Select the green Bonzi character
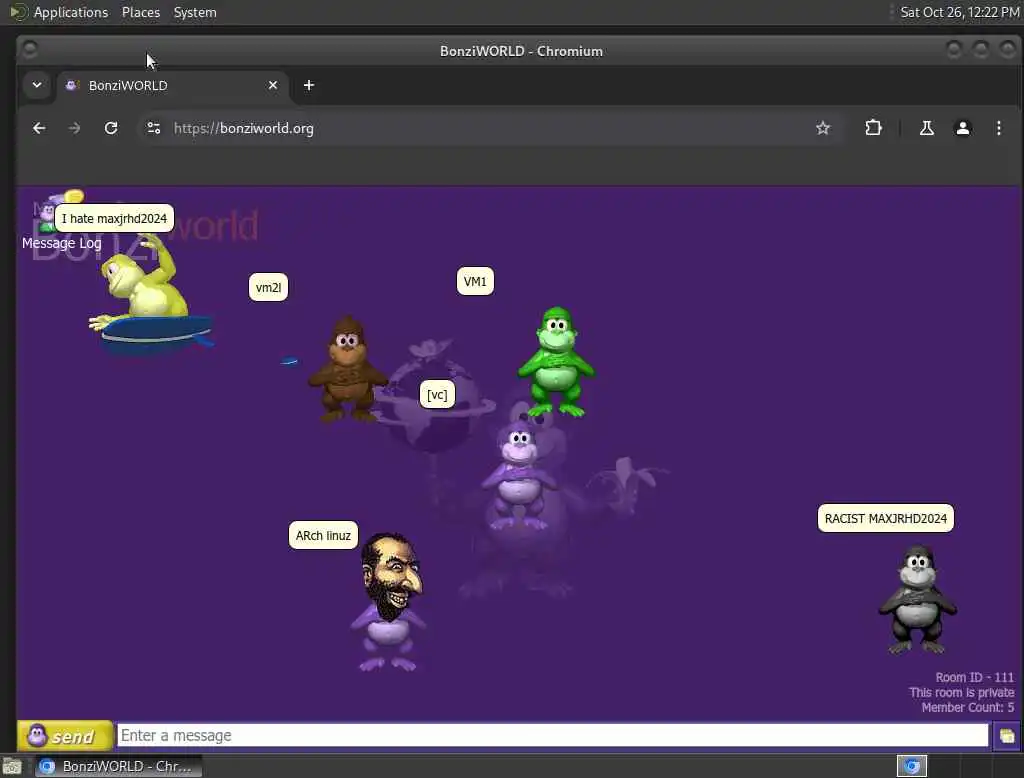Viewport: 1024px width, 778px height. [x=556, y=362]
